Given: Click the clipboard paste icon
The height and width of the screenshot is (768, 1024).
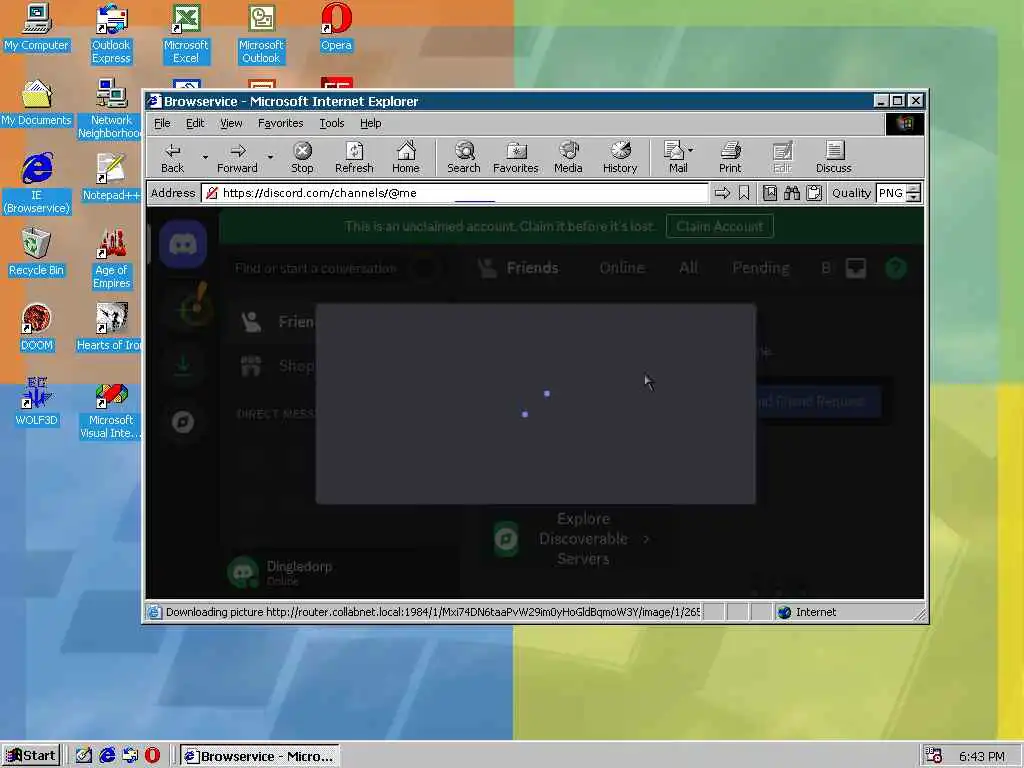Looking at the screenshot, I should tap(814, 193).
